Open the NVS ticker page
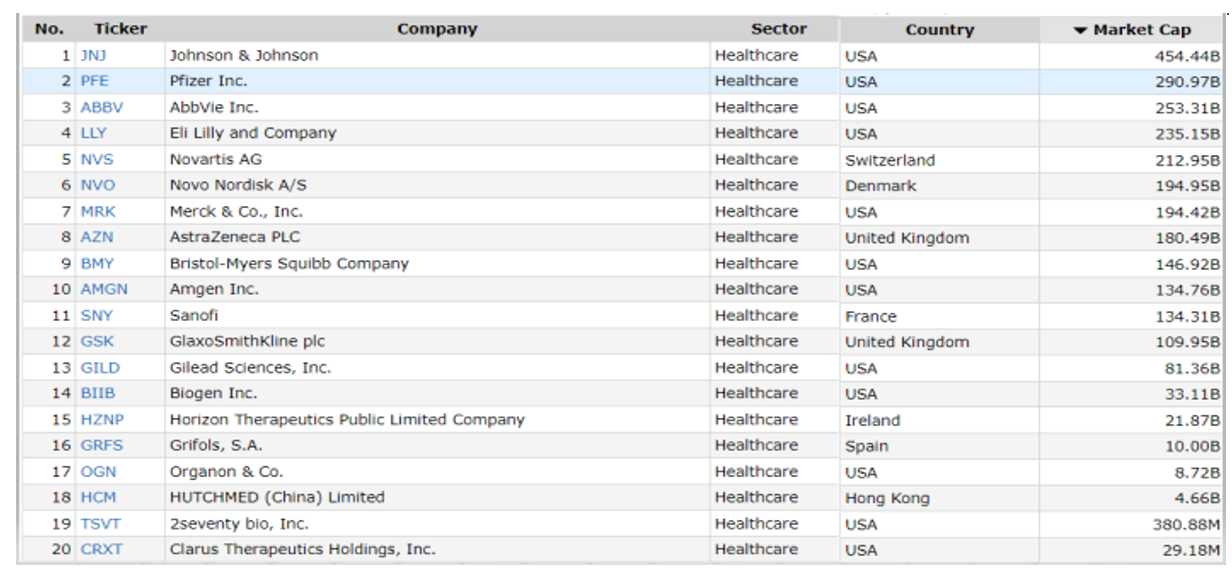Viewport: 1232px width, 574px height. [x=97, y=160]
